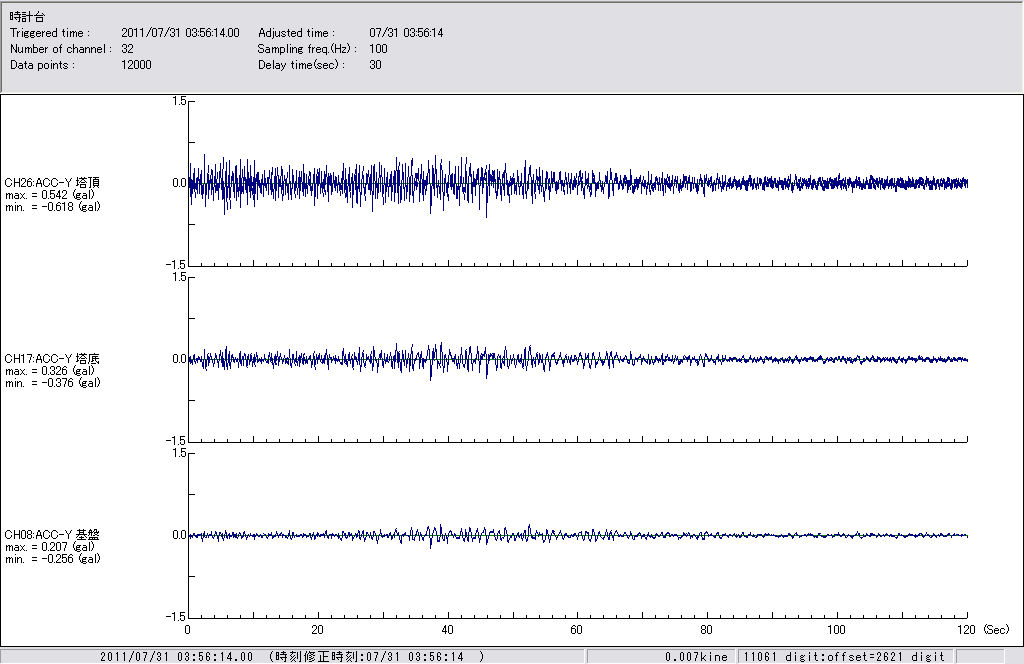Select the CH08:ACC-Y 基盤 channel label
Image resolution: width=1024 pixels, height=664 pixels.
(52, 535)
